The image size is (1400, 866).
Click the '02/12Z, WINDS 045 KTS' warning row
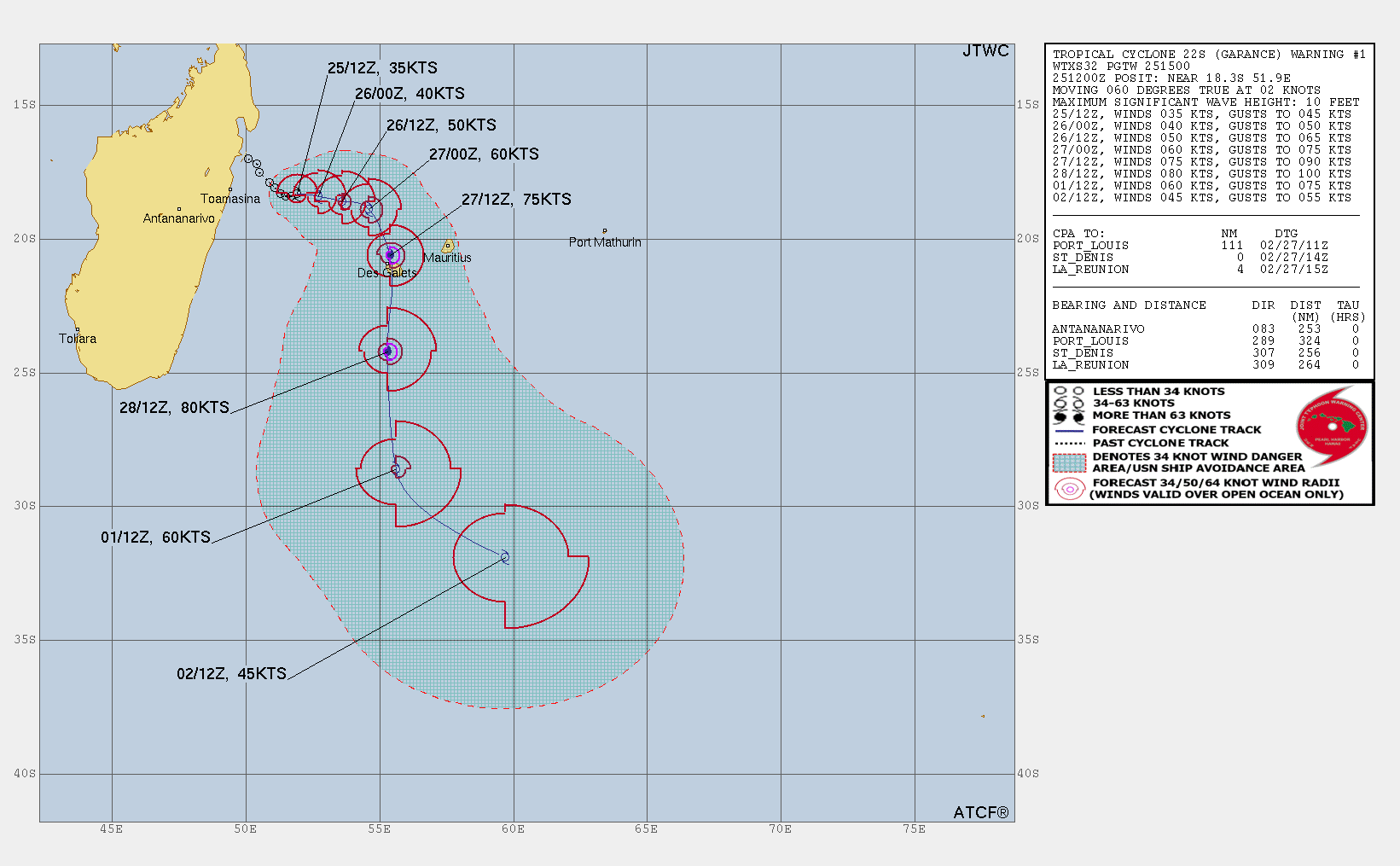1201,198
